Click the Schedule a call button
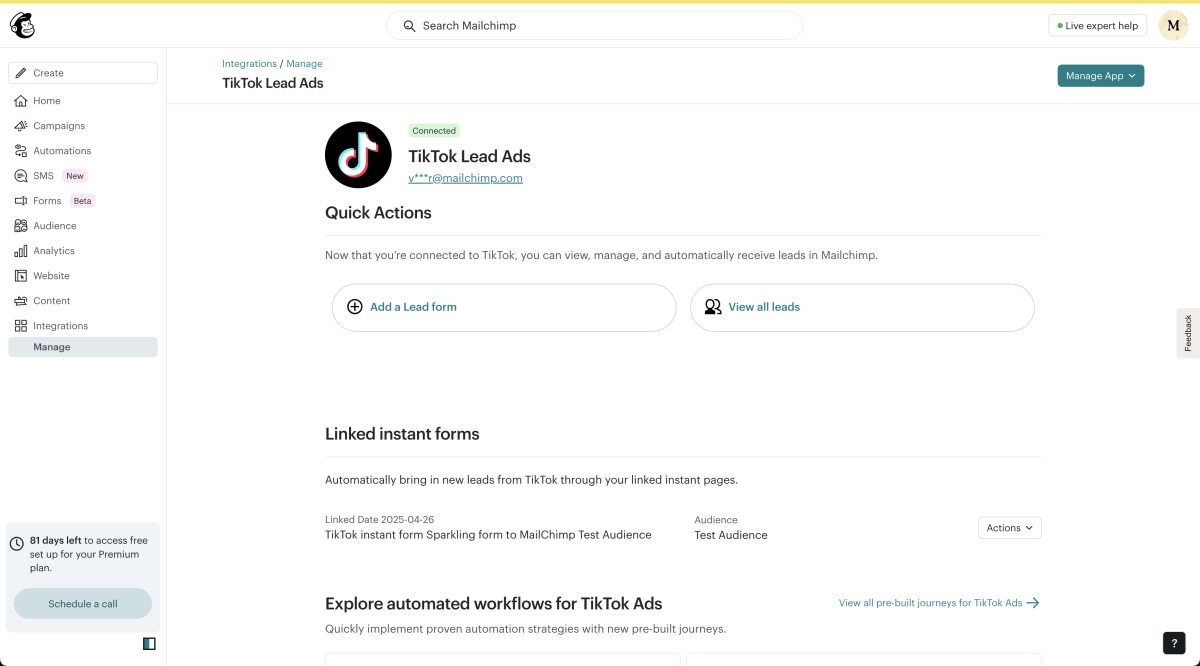Screen dimensions: 1200x666 pos(83,604)
